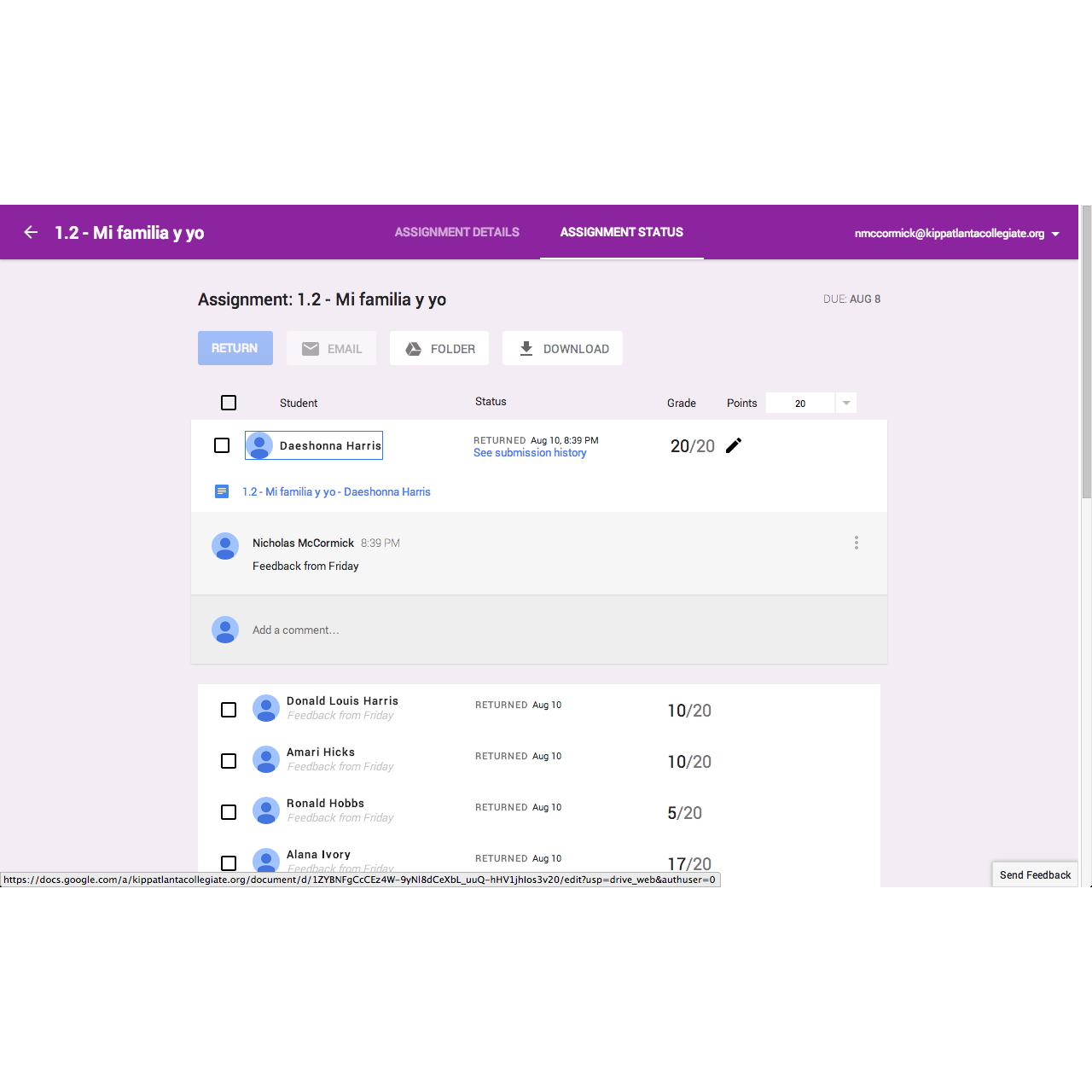Select the Assignment Status tab
This screenshot has height=1092, width=1092.
click(x=621, y=232)
